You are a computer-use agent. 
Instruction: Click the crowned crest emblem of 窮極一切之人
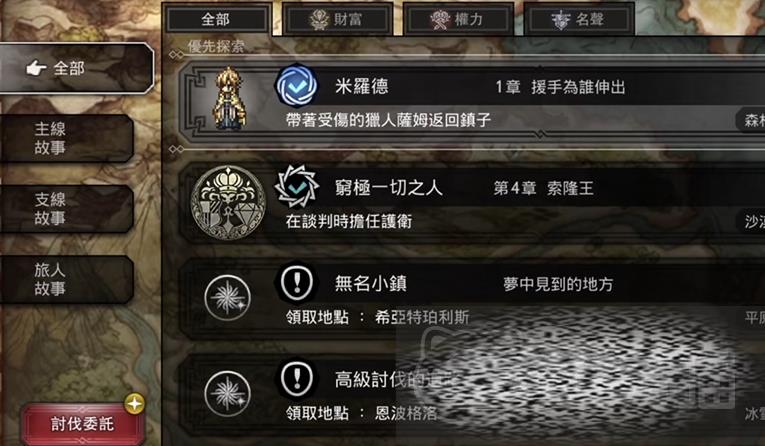(x=228, y=202)
